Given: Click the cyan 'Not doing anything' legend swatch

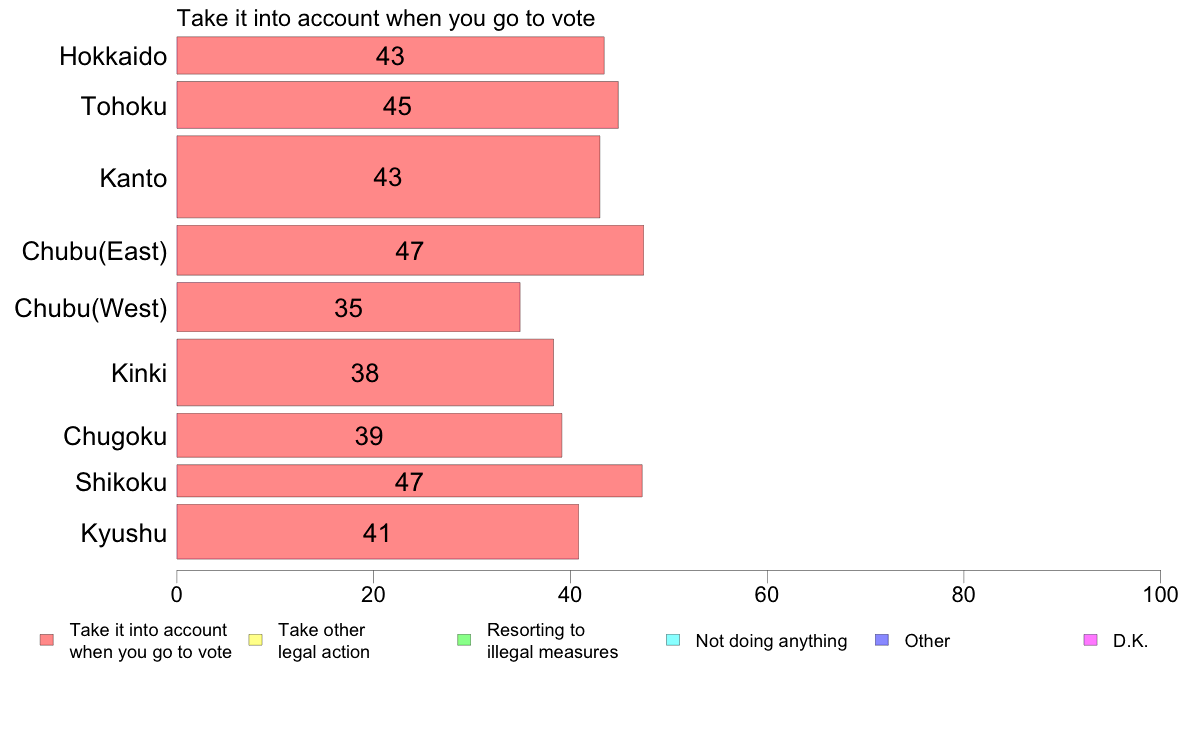Looking at the screenshot, I should pyautogui.click(x=673, y=640).
